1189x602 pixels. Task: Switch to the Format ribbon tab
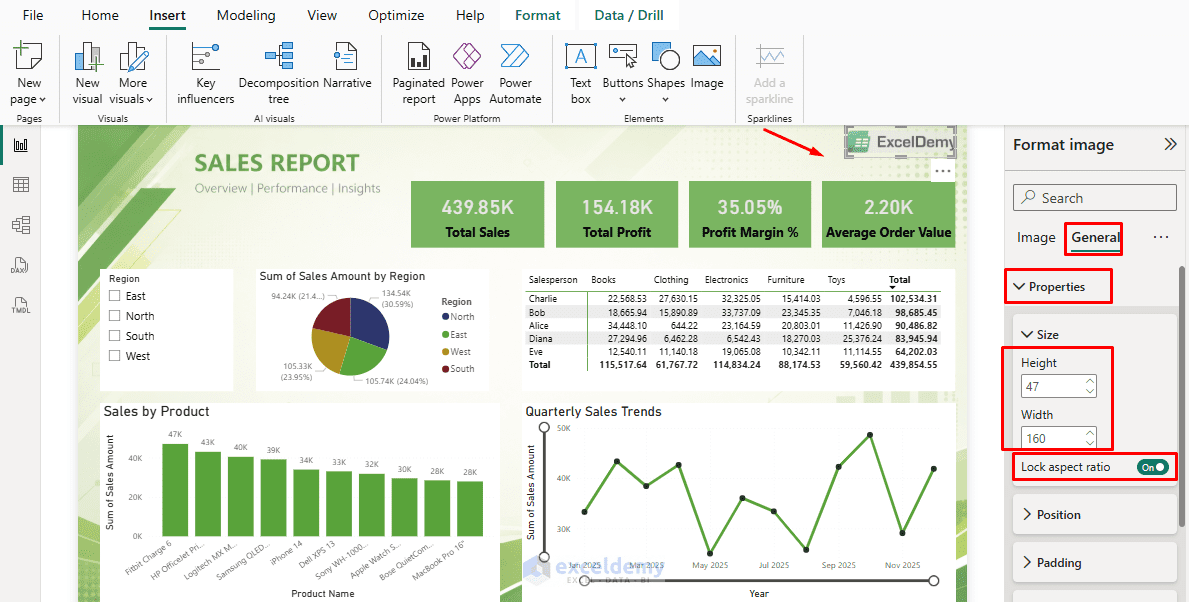coord(538,15)
